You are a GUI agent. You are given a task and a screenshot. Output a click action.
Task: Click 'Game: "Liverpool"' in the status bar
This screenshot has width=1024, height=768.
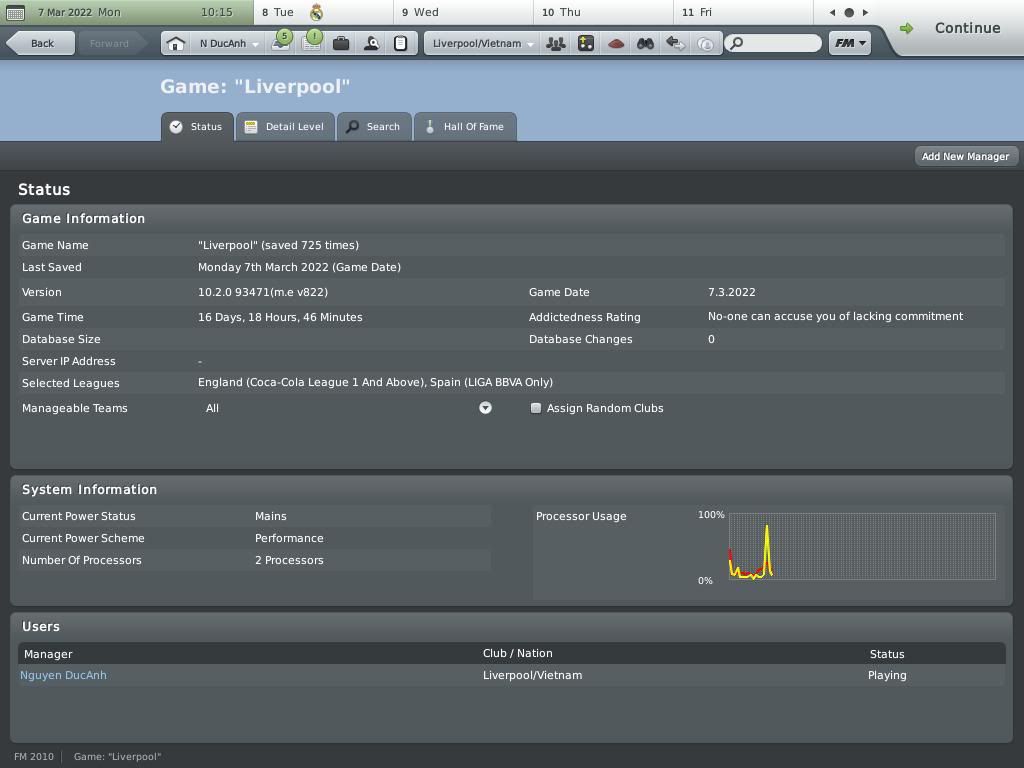(118, 757)
